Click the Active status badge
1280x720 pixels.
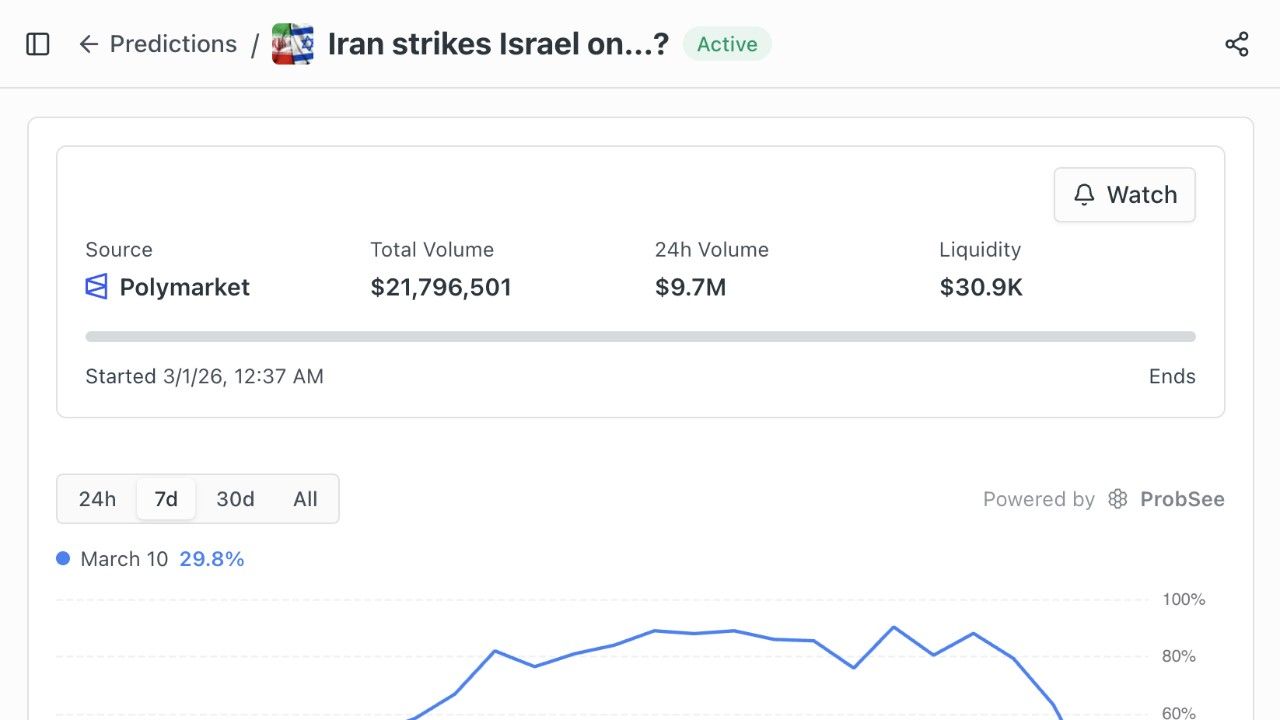pyautogui.click(x=727, y=44)
